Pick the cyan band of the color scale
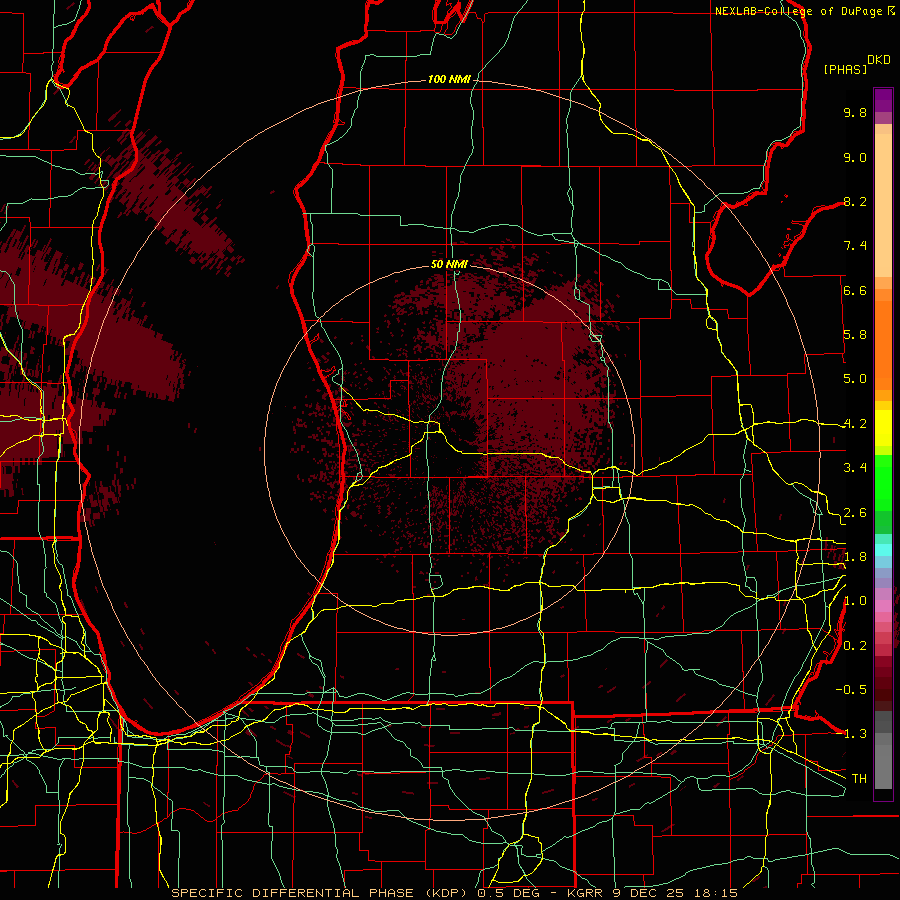Viewport: 900px width, 900px height. pyautogui.click(x=883, y=550)
